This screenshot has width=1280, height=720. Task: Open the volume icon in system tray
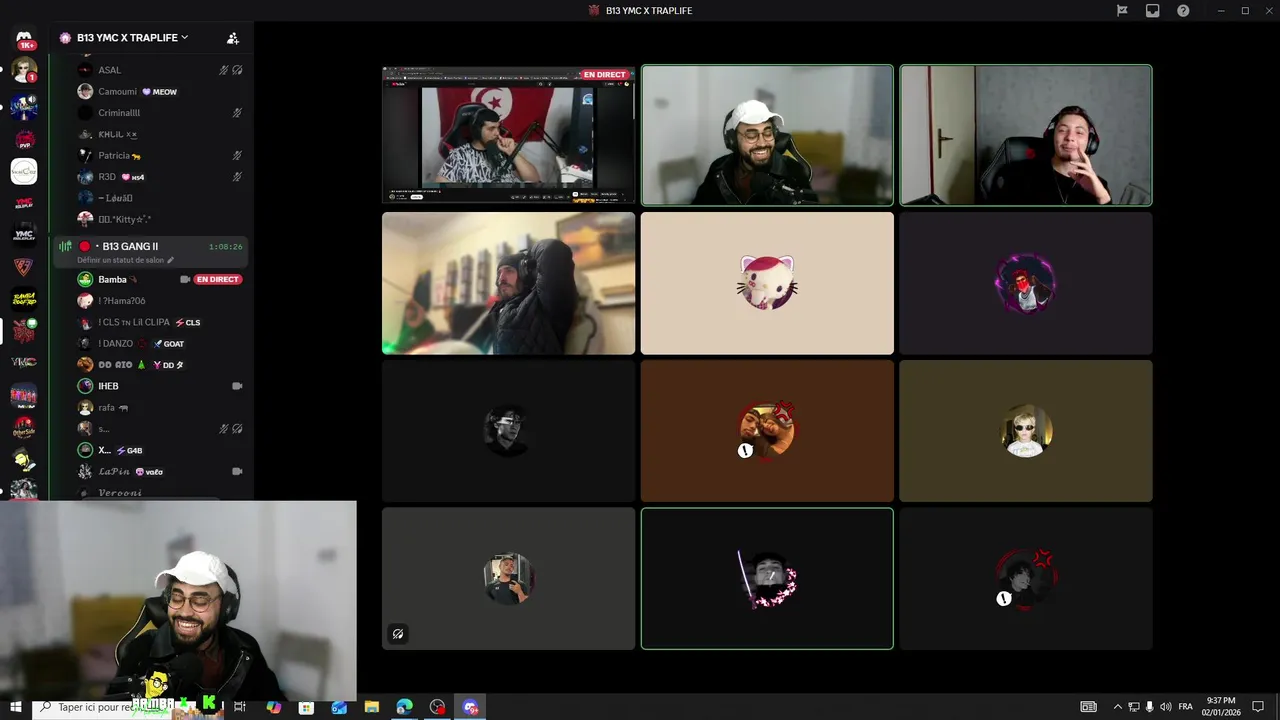[1165, 707]
